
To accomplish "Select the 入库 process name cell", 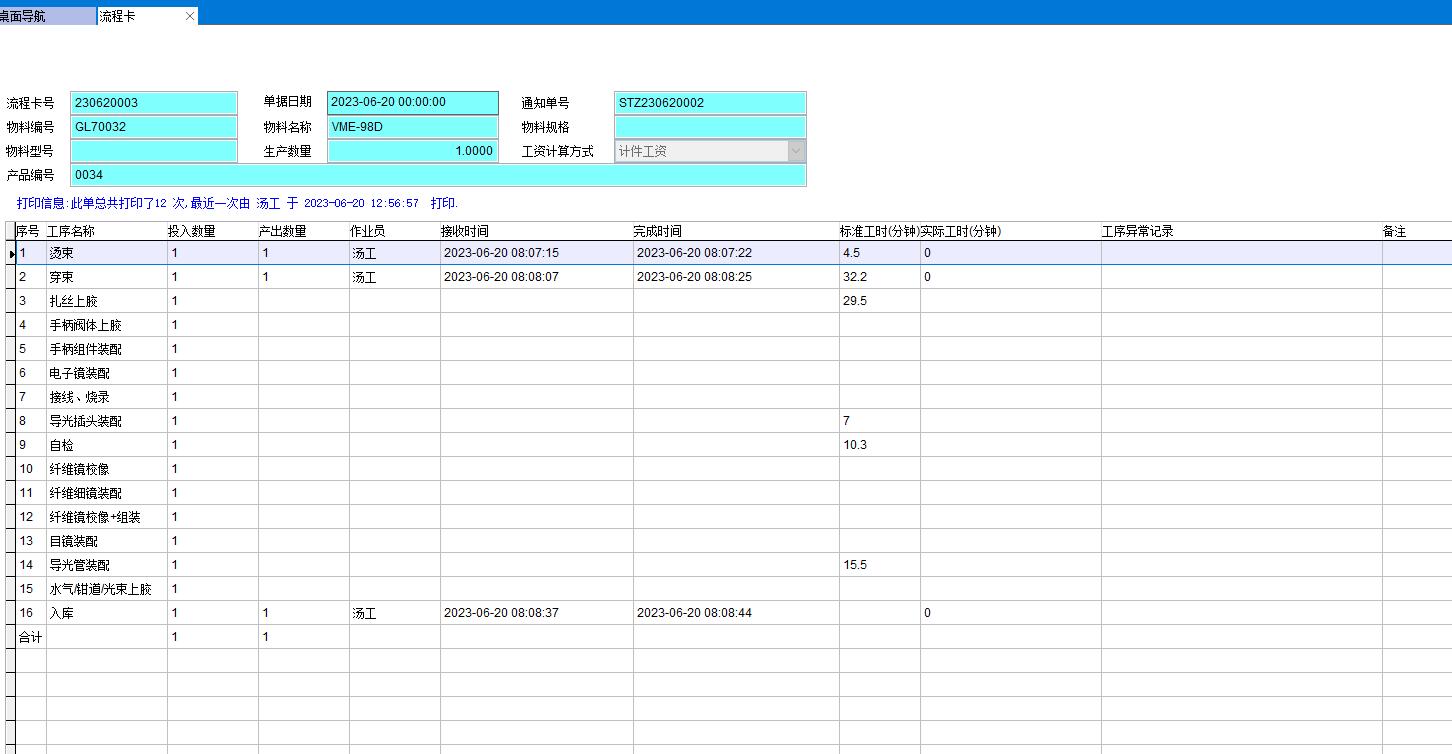I will click(106, 613).
